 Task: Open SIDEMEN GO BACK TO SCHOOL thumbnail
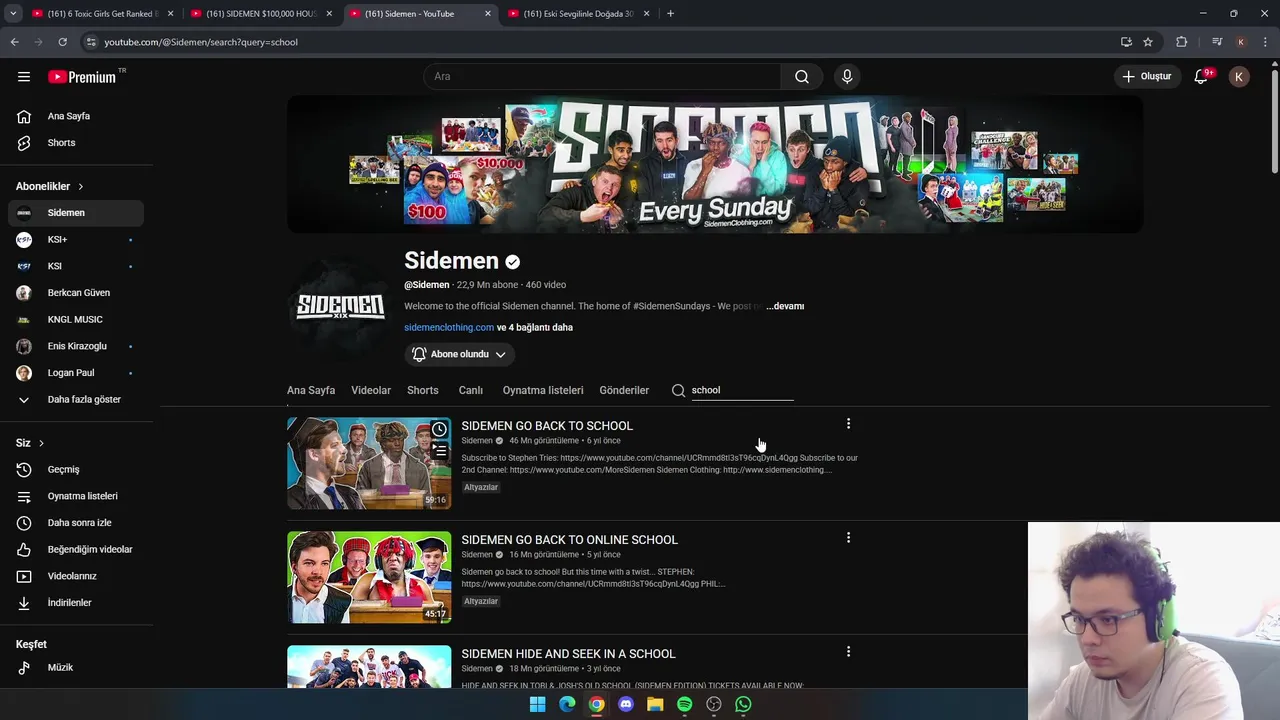(369, 463)
